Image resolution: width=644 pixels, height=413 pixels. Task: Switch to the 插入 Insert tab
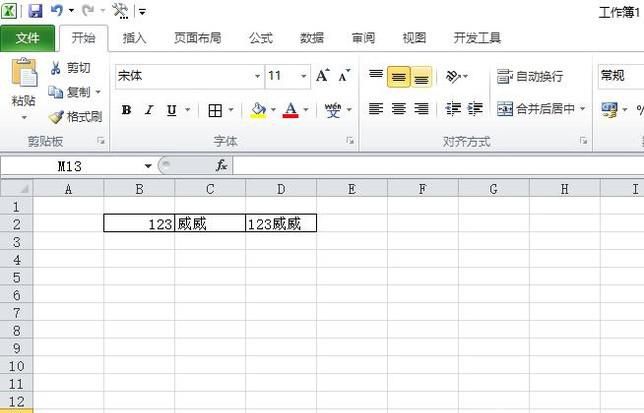click(x=135, y=38)
